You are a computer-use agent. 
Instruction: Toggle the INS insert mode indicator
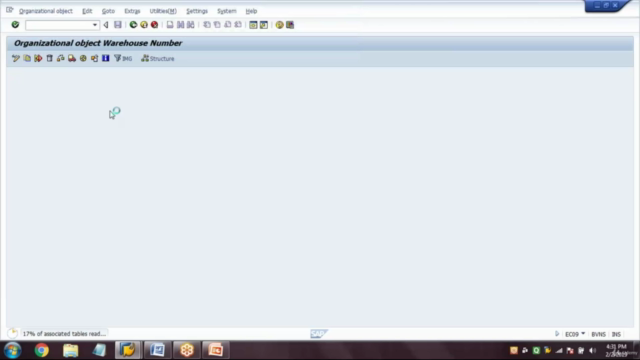pos(616,334)
